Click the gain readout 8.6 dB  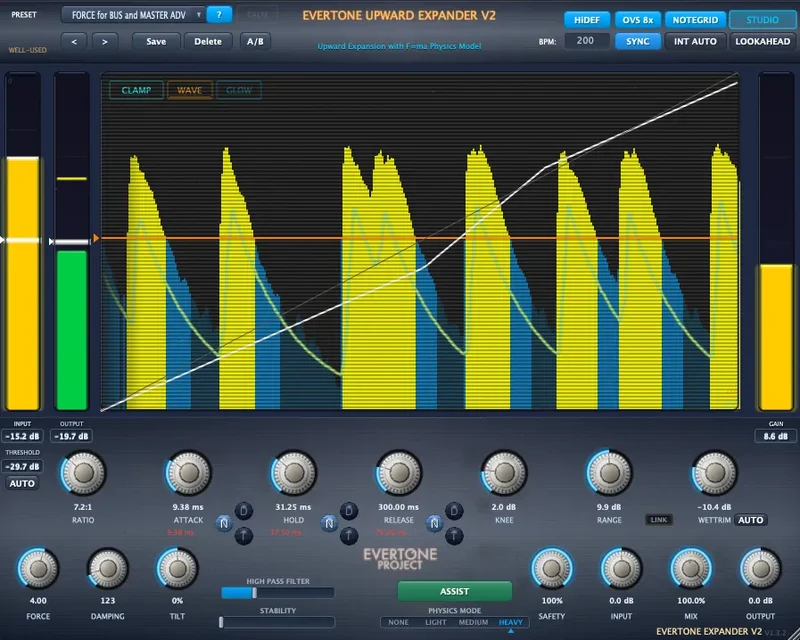[776, 436]
